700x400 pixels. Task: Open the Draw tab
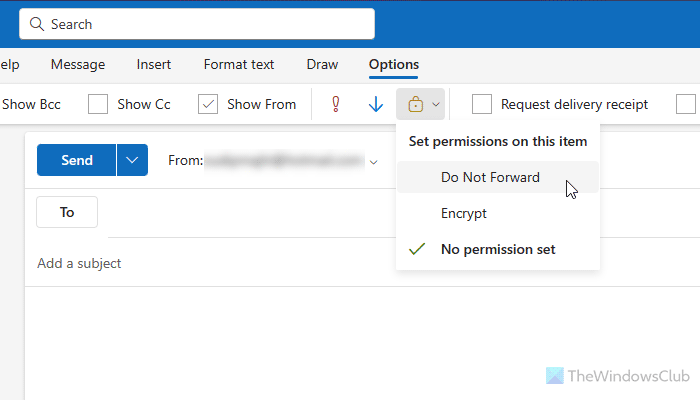tap(322, 64)
